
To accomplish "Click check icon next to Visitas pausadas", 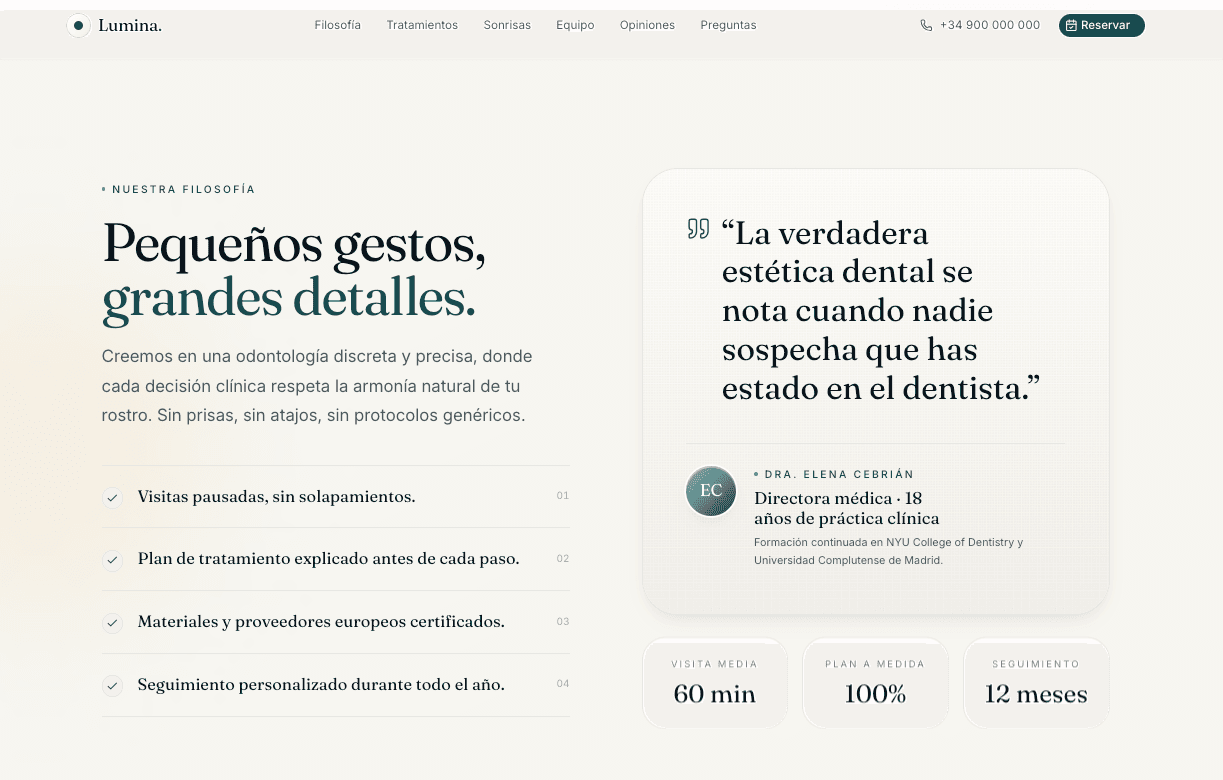I will click(113, 497).
